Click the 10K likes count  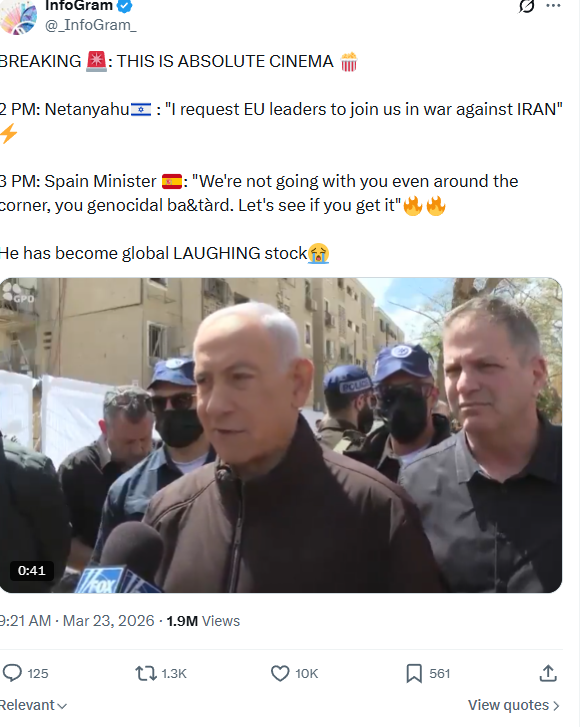[x=307, y=675]
